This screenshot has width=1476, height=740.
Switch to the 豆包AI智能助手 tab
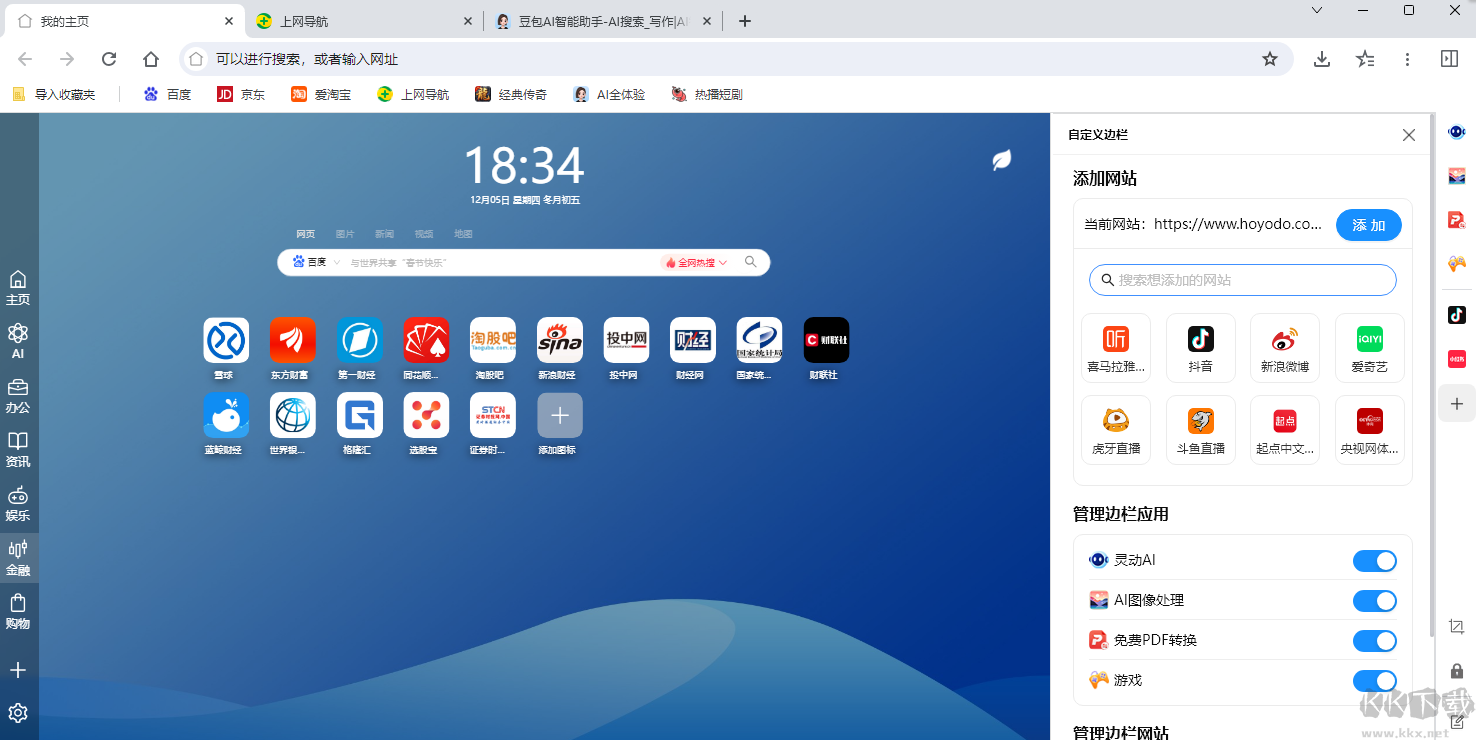coord(604,21)
